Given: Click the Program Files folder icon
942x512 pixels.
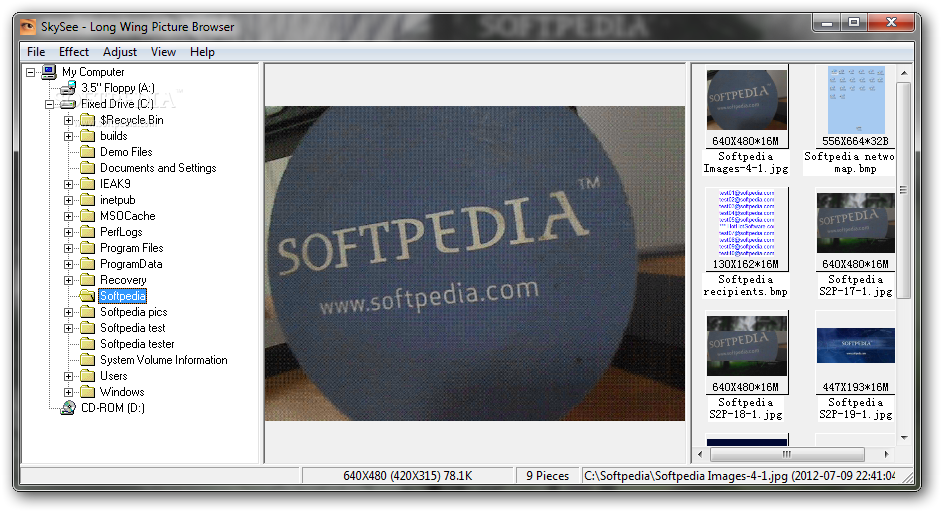Looking at the screenshot, I should [x=88, y=248].
